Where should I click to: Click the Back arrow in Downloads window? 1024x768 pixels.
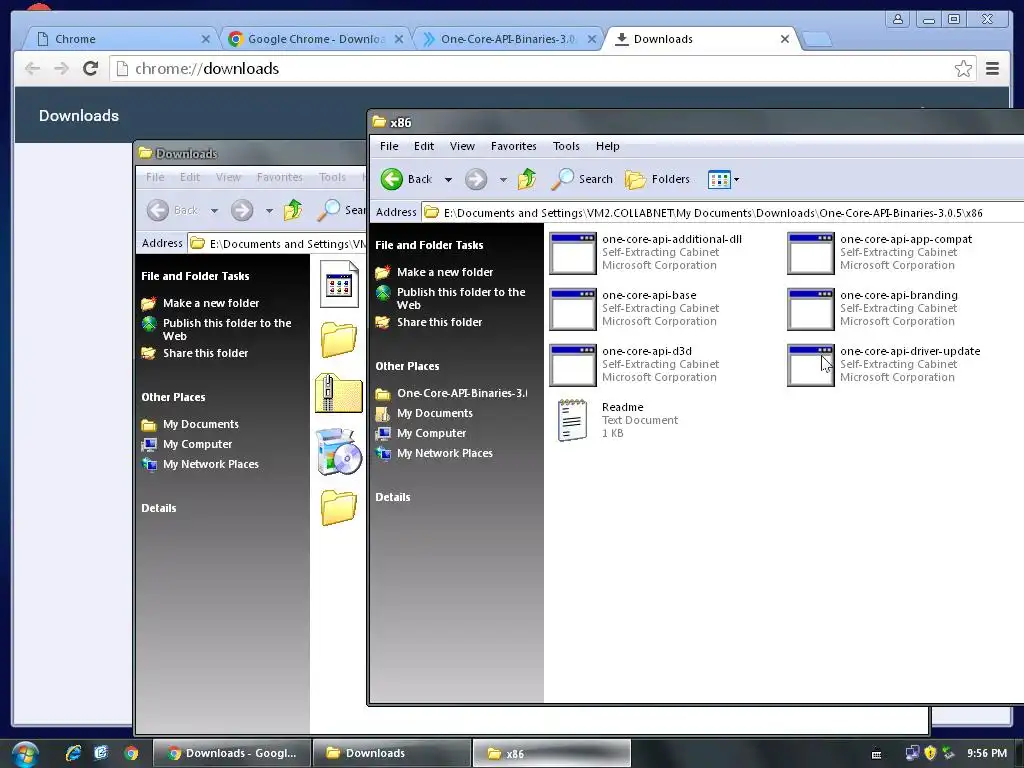tap(157, 210)
